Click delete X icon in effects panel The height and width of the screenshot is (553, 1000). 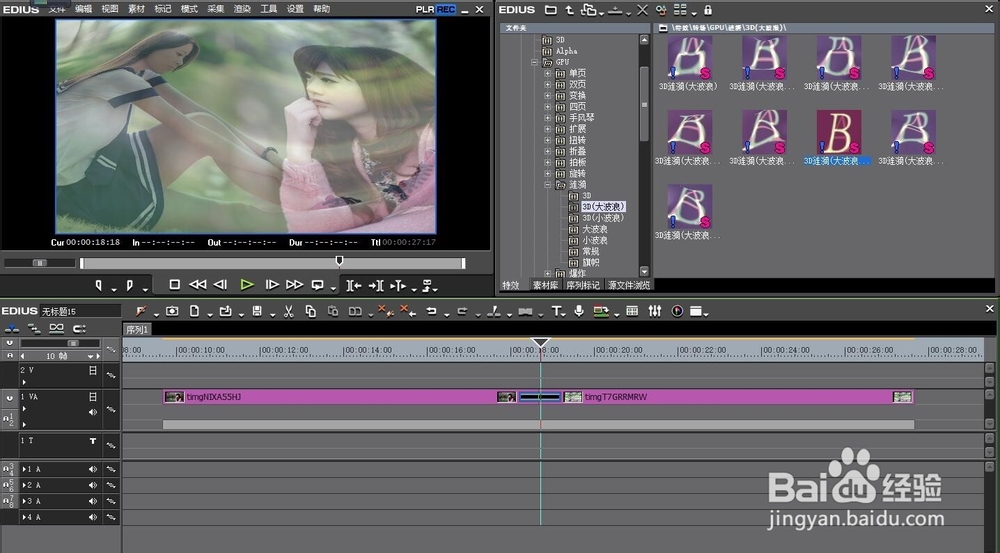click(x=642, y=10)
